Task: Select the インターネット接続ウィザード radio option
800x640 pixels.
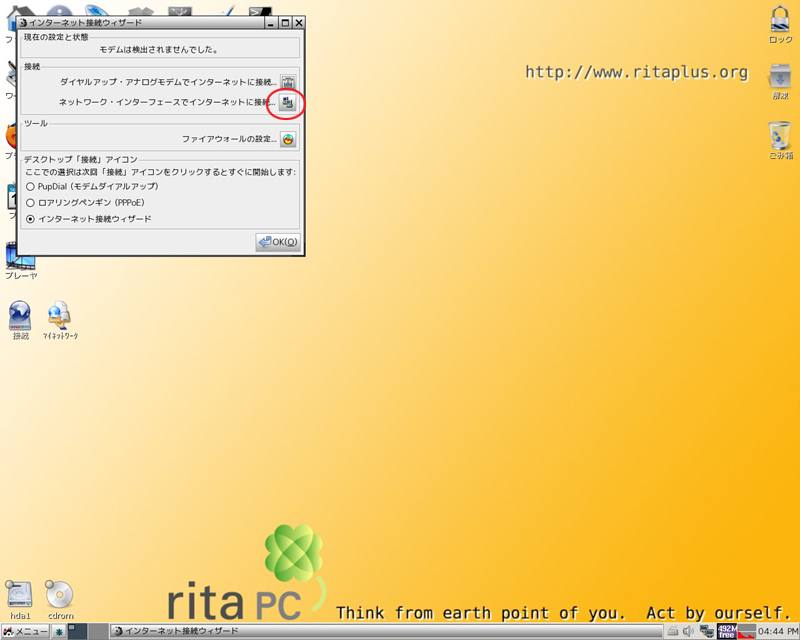Action: click(30, 219)
